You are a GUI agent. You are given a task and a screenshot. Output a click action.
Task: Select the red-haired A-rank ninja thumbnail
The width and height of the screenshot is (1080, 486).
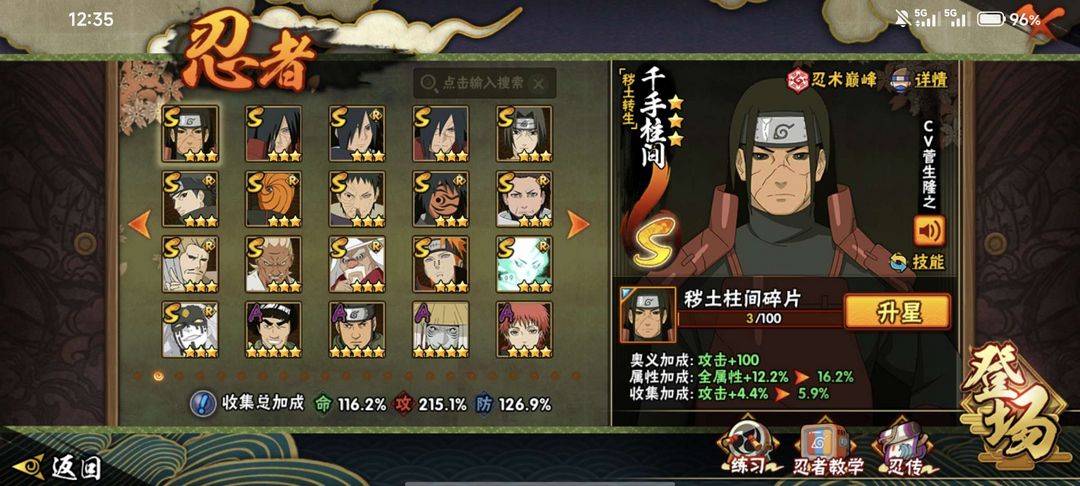(524, 329)
